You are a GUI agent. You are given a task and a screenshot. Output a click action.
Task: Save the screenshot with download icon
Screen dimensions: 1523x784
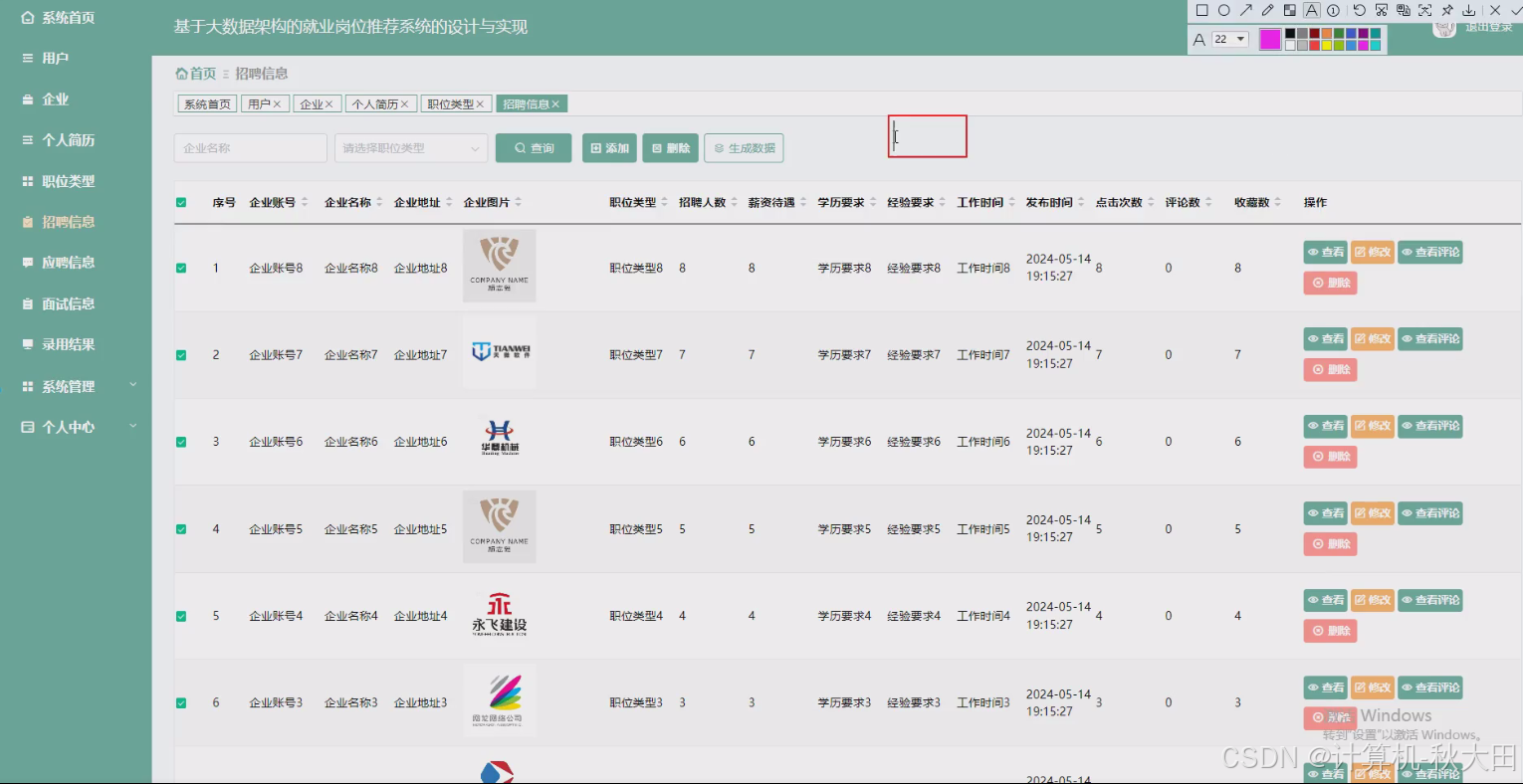coord(1468,10)
